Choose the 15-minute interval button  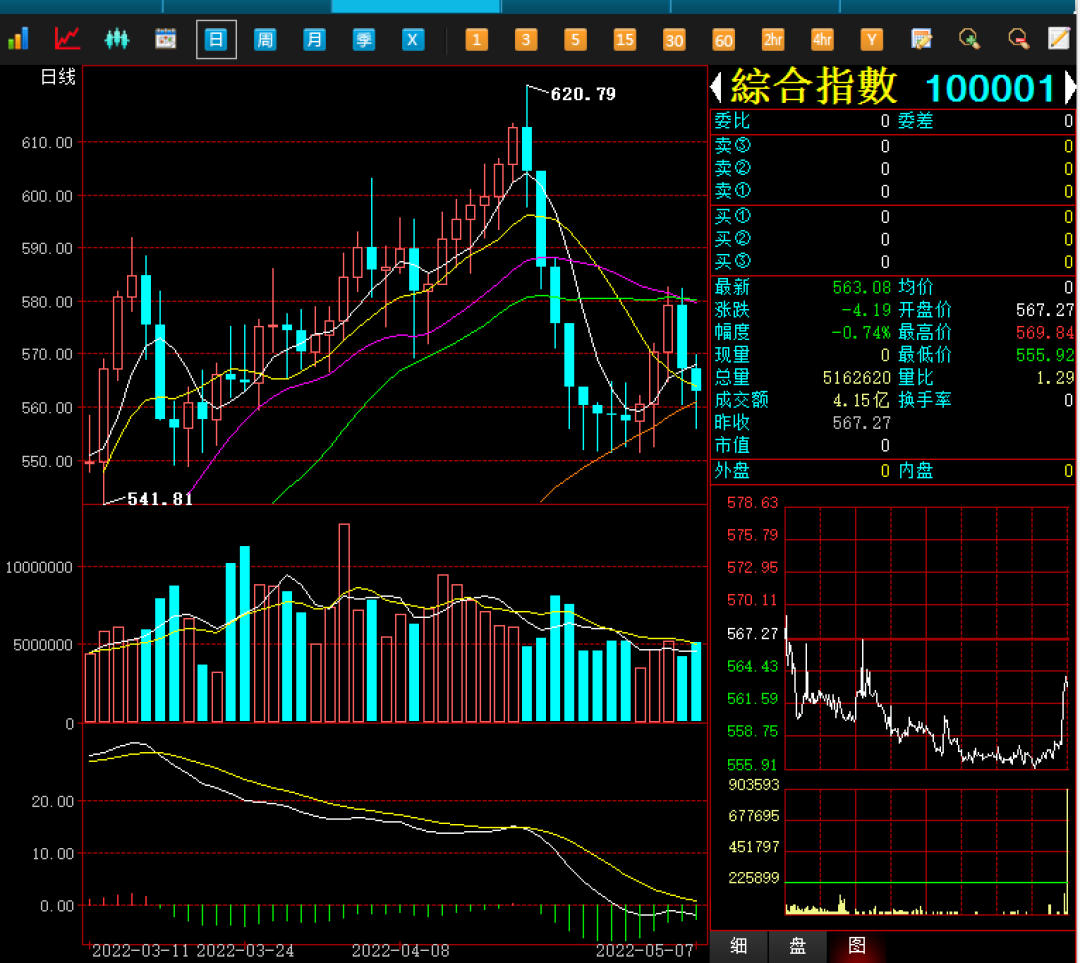click(x=625, y=39)
